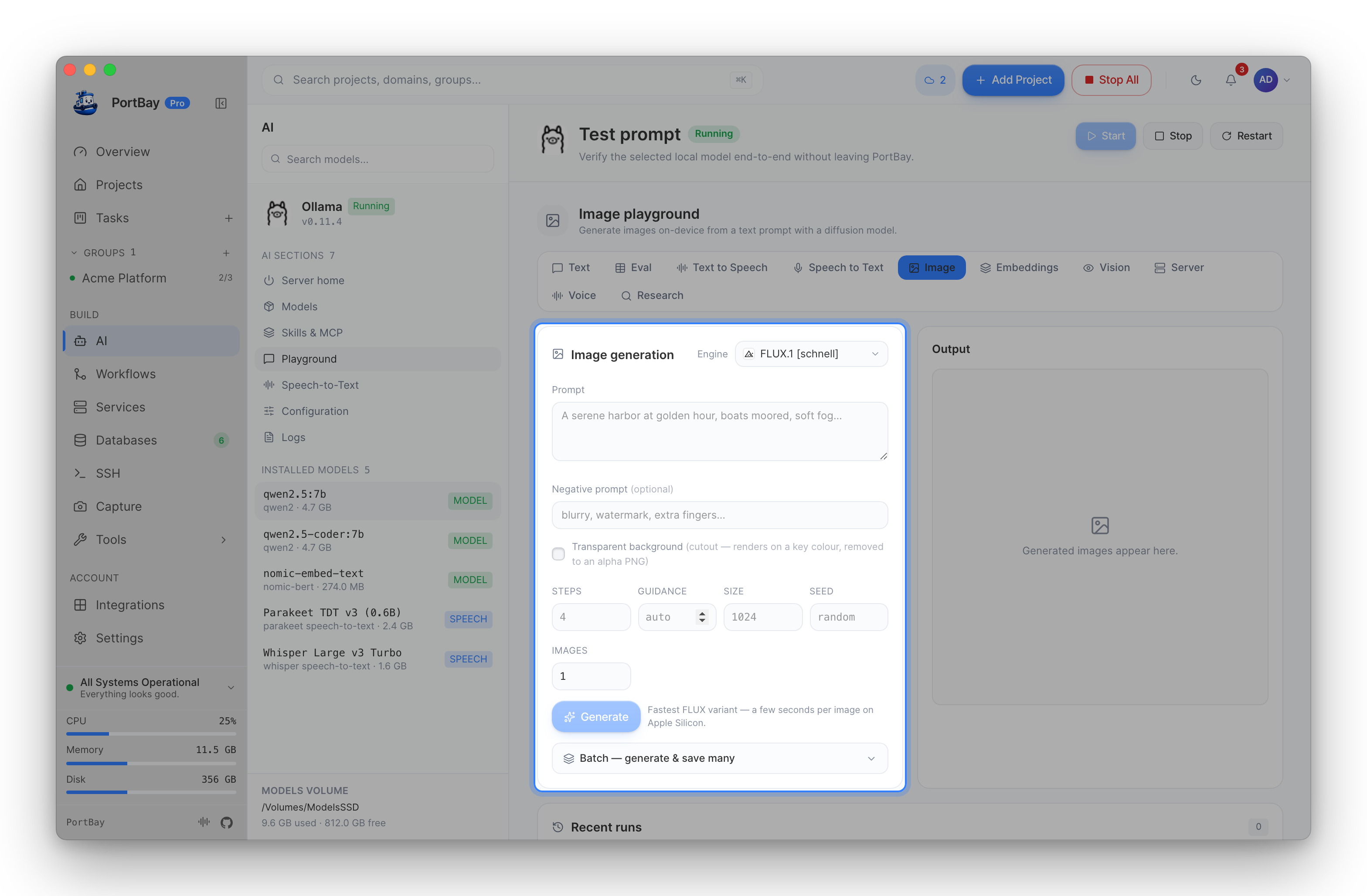Screen dimensions: 1367x896
Task: Switch to the Text to Speech tab
Action: (x=721, y=268)
